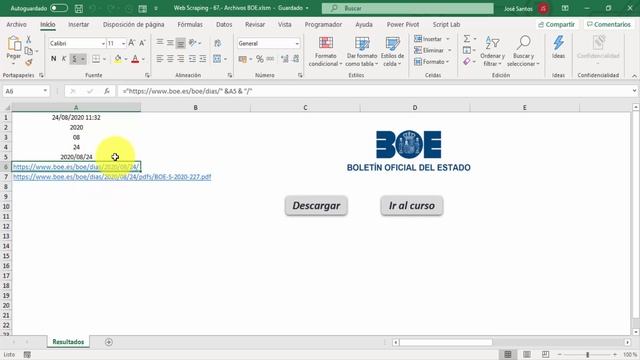
Task: Add a new sheet with plus icon
Action: coord(109,342)
